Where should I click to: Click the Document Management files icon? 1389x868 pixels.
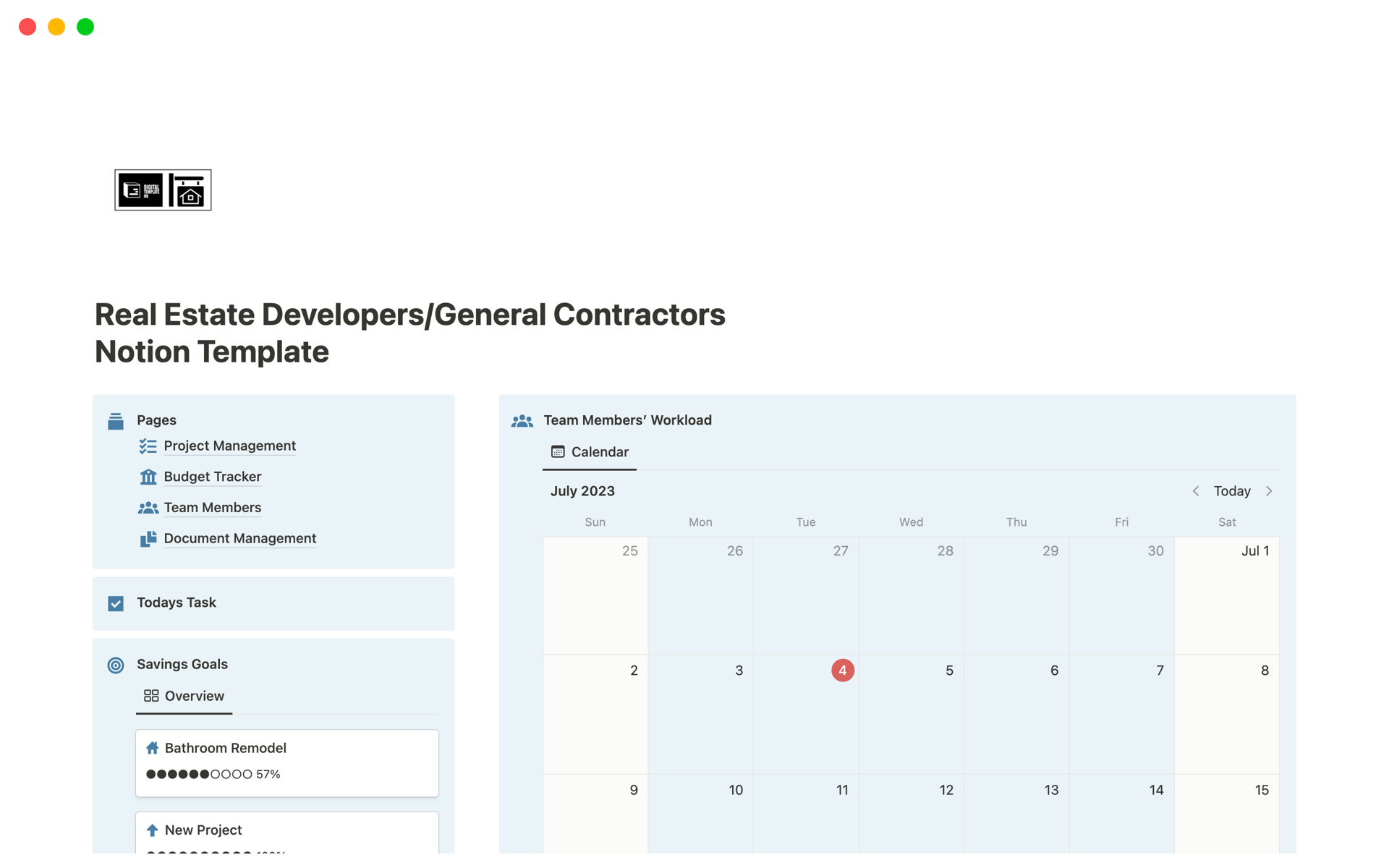(148, 539)
